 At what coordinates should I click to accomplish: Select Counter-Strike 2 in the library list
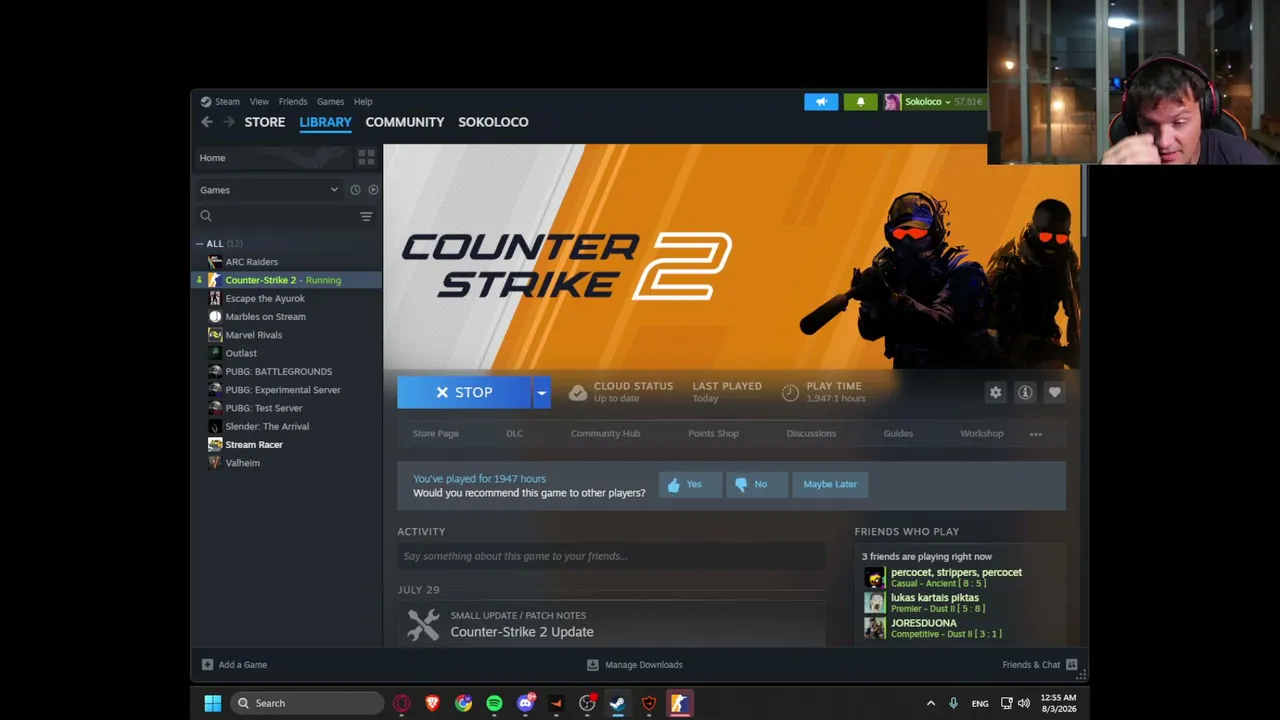coord(287,280)
